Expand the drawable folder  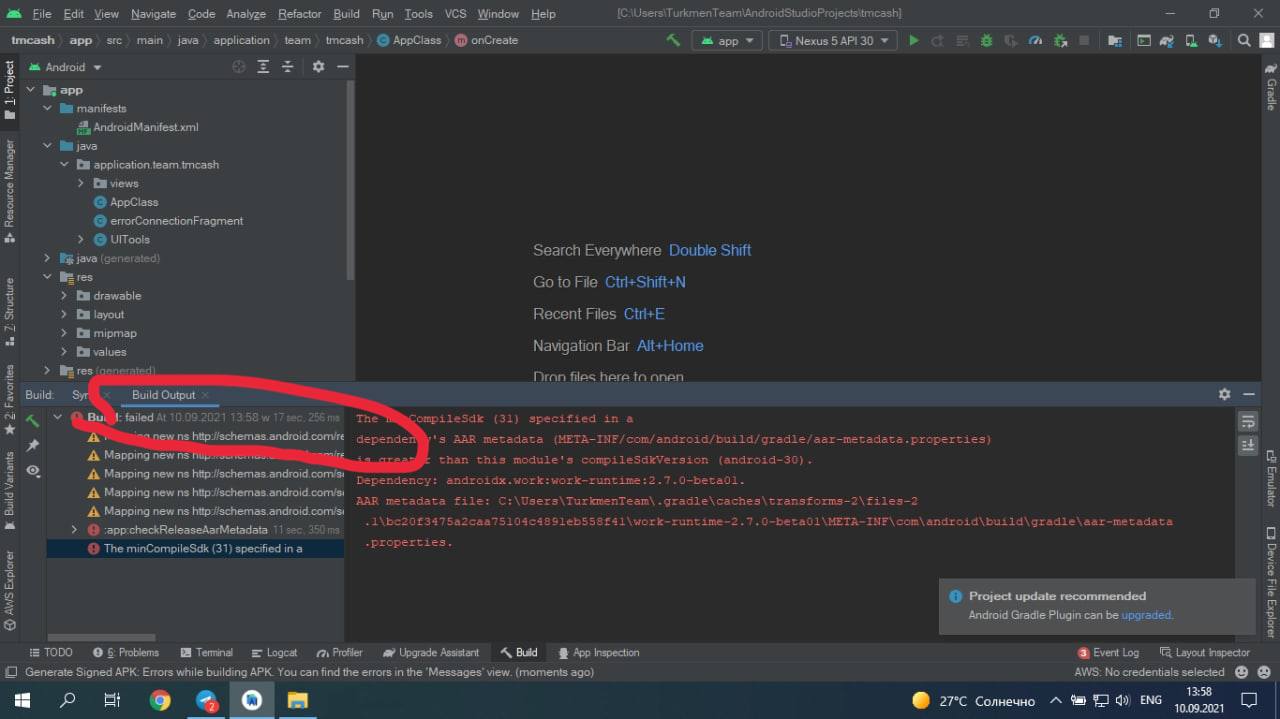coord(64,296)
